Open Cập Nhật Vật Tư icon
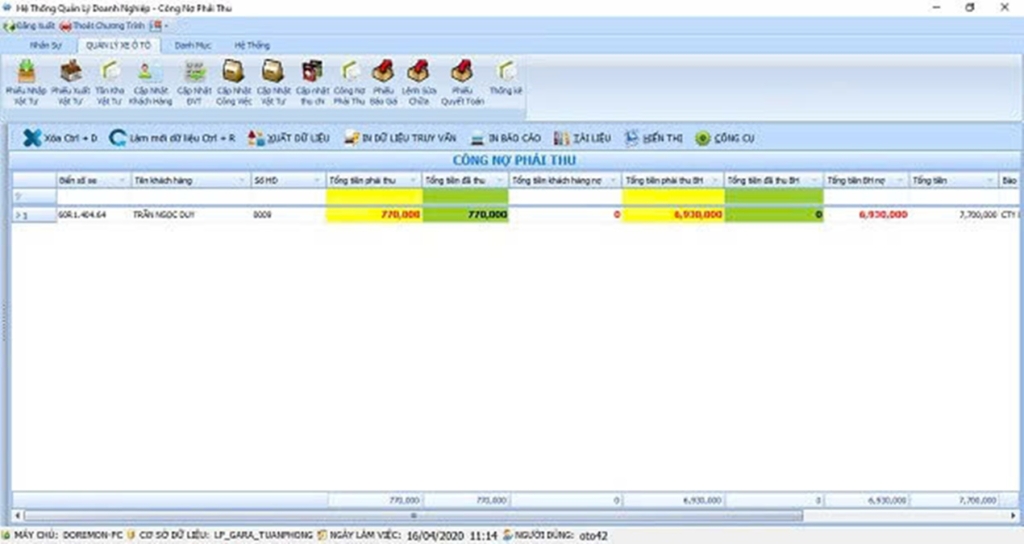 (273, 71)
